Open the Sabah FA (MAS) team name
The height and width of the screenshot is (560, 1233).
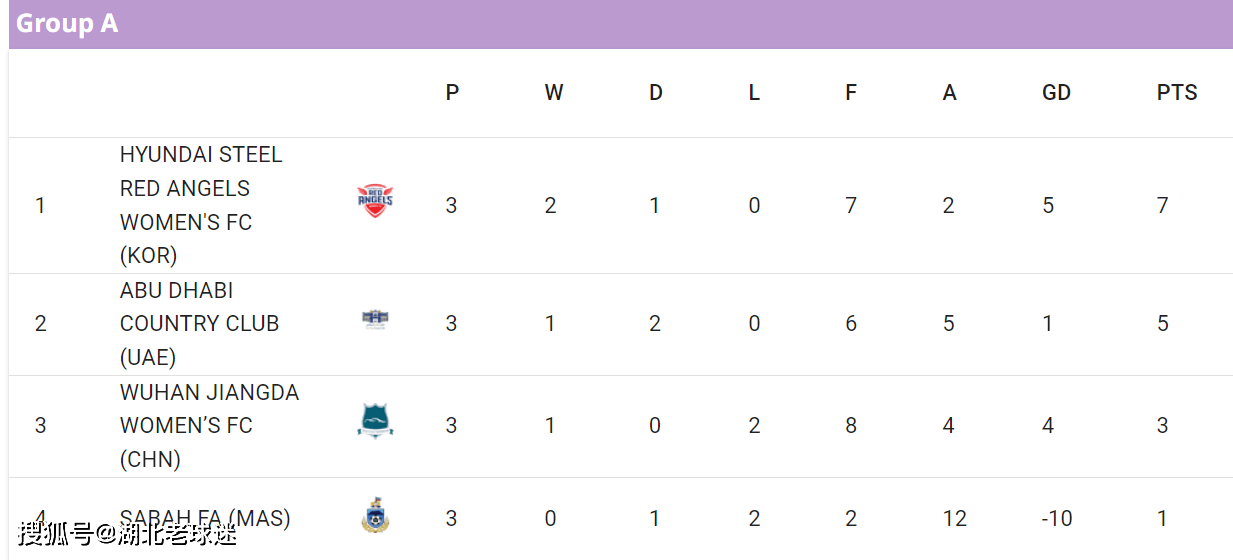[205, 518]
